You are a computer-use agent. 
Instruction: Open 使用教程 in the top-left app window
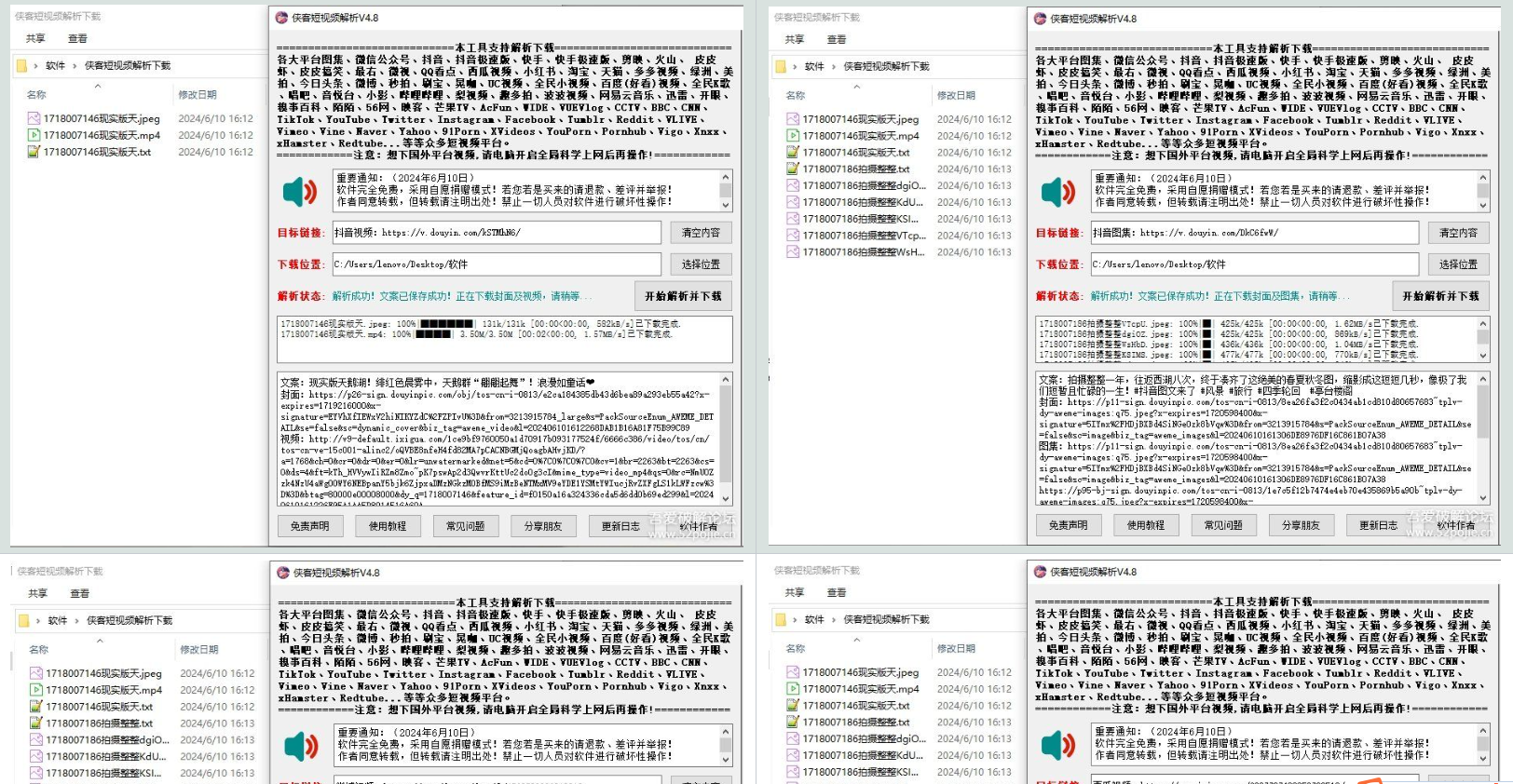[x=388, y=526]
